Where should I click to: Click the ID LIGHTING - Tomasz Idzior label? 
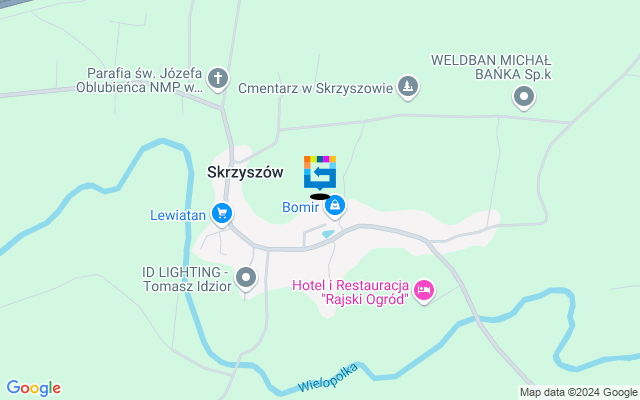tap(187, 279)
